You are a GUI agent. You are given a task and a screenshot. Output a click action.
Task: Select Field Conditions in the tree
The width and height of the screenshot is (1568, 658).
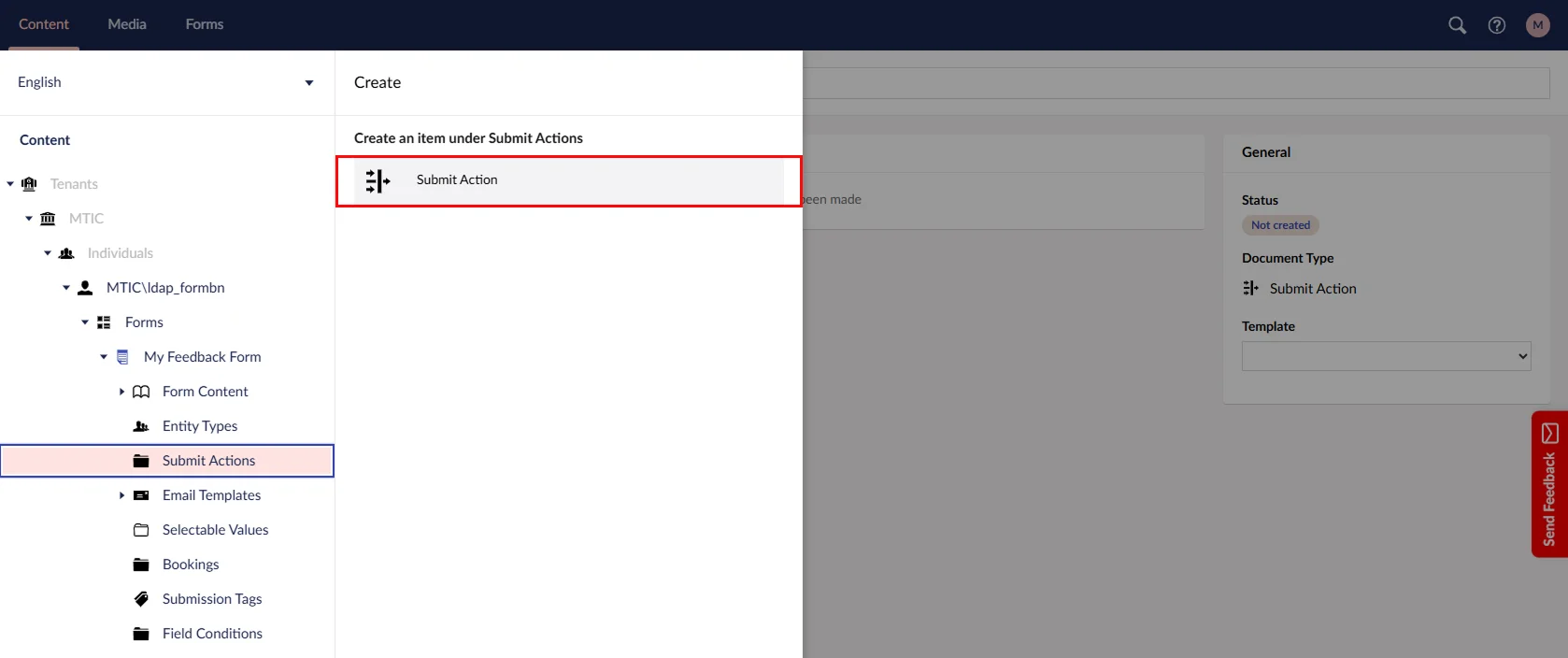click(x=212, y=634)
